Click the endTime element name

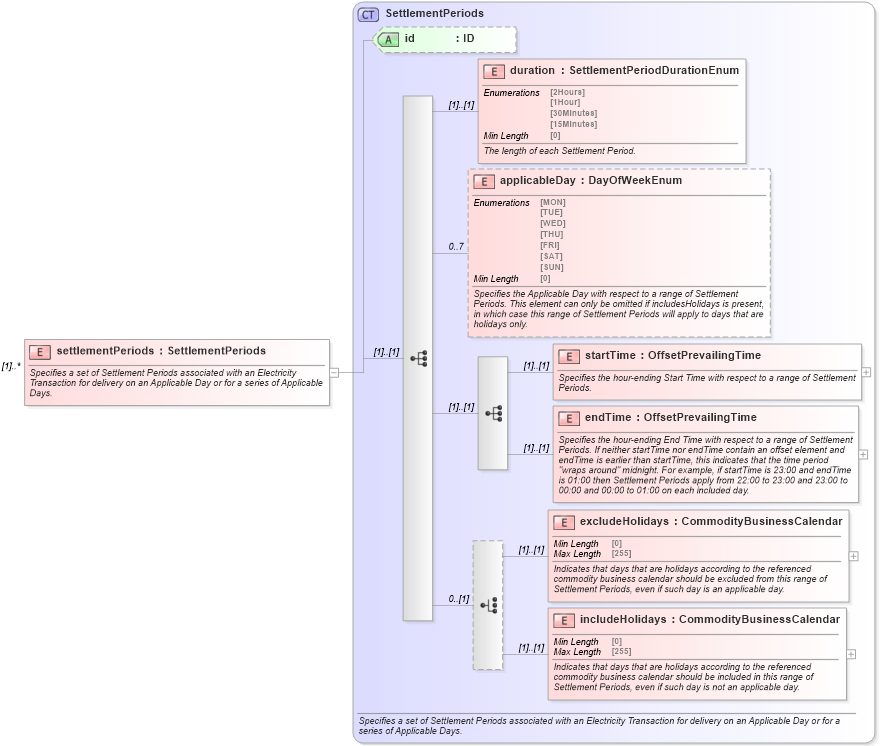point(608,417)
